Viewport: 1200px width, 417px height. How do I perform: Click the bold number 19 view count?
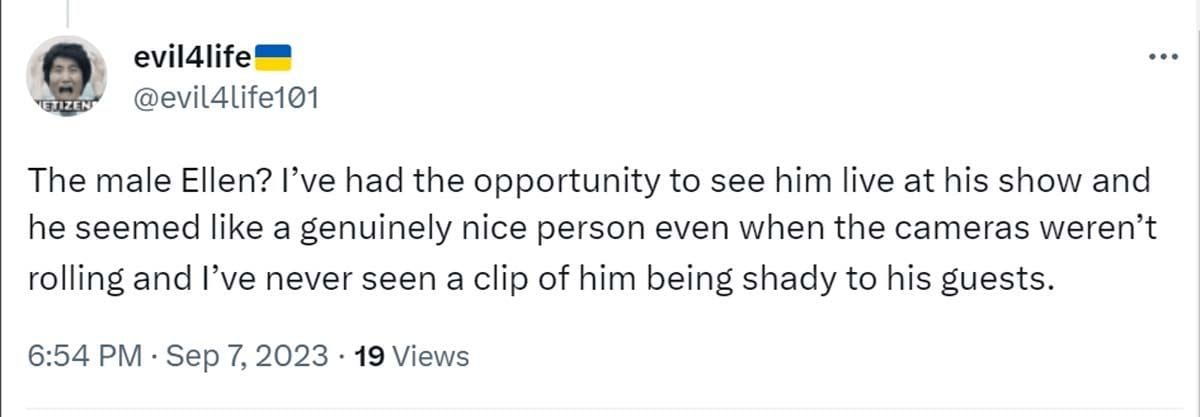[373, 355]
